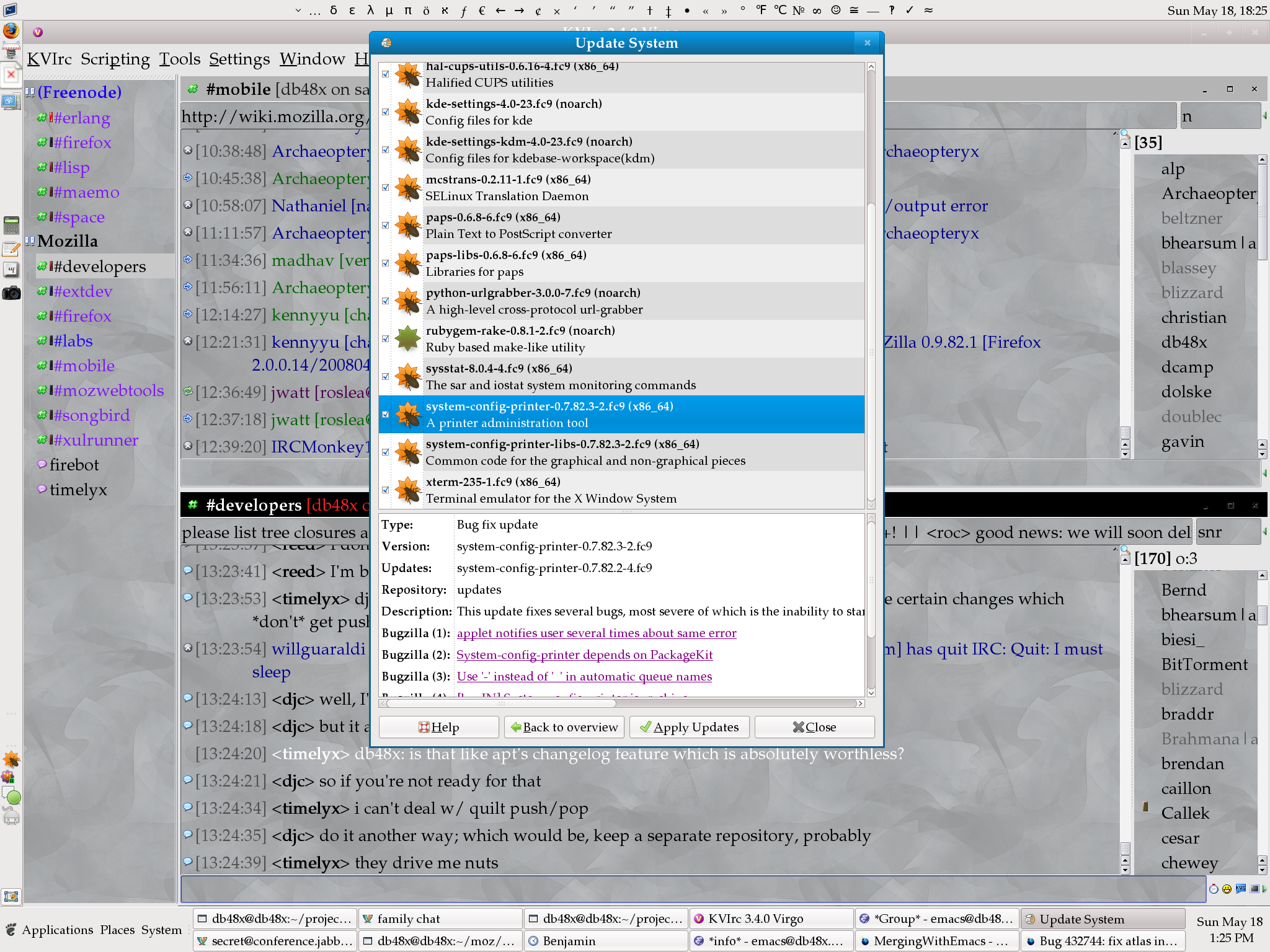Open the KVIrc menu

pyautogui.click(x=49, y=59)
